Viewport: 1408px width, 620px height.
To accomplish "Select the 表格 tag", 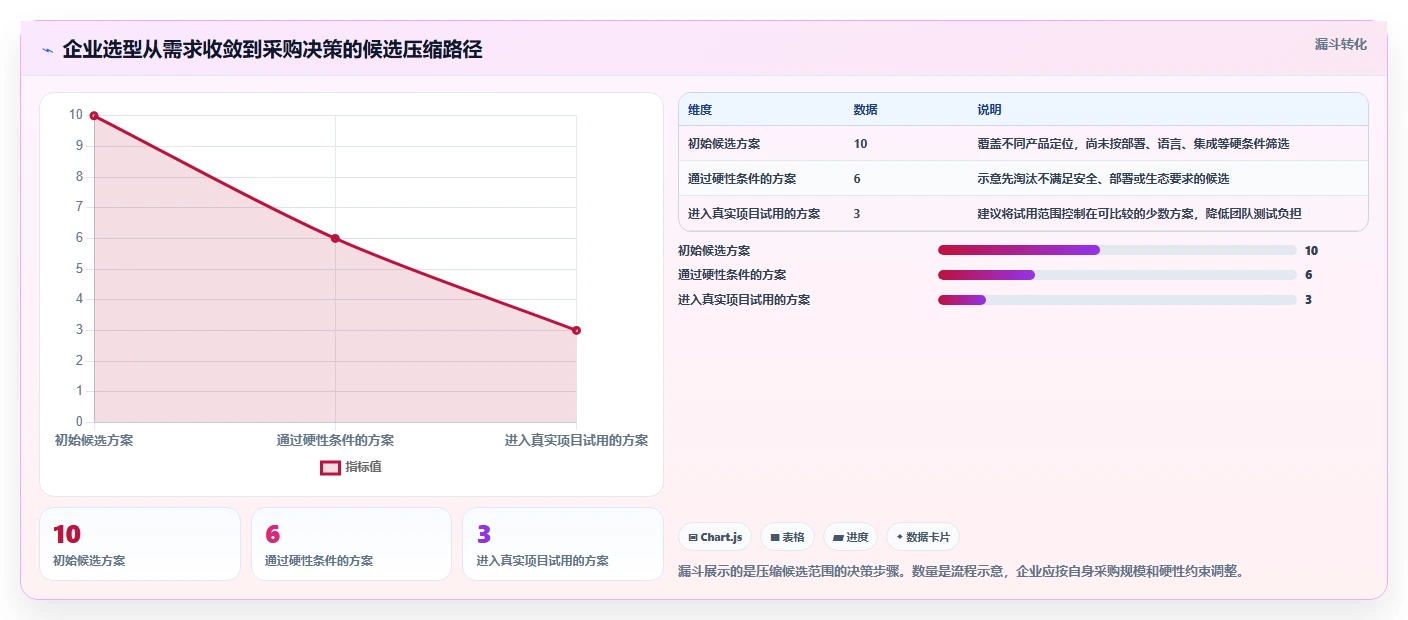I will point(787,537).
